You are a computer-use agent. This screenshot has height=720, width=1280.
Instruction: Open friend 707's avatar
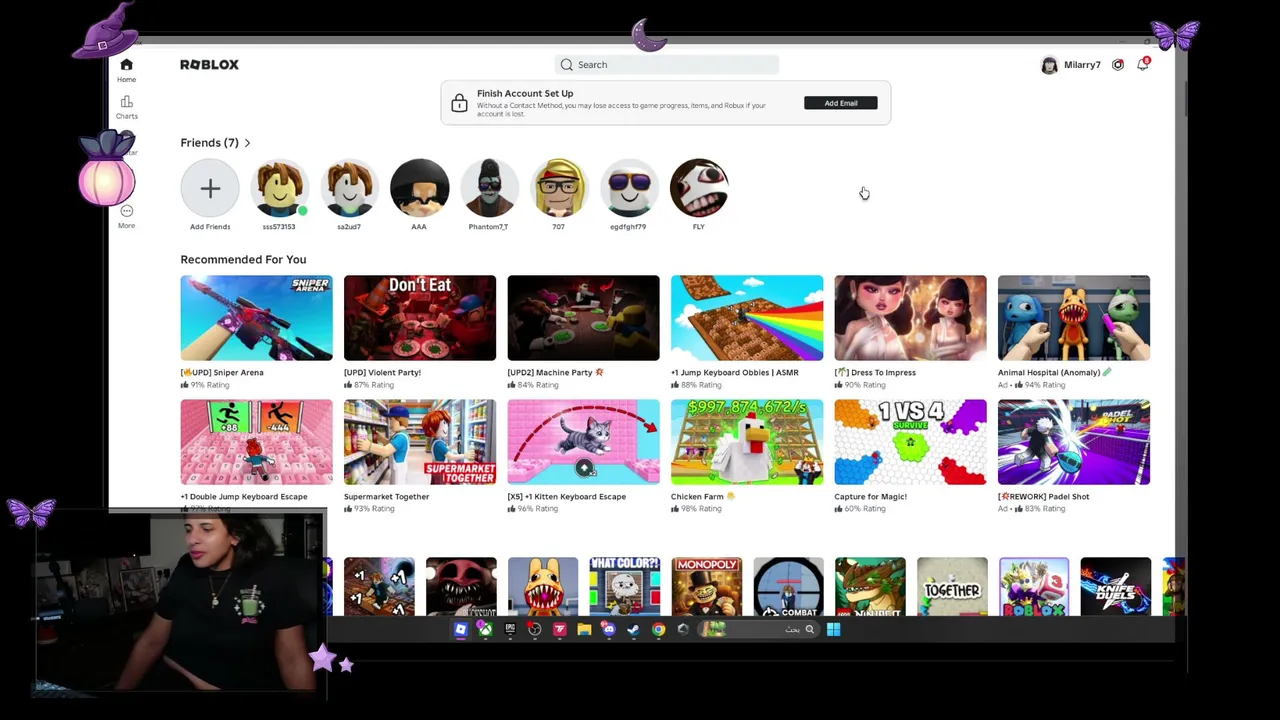click(559, 188)
